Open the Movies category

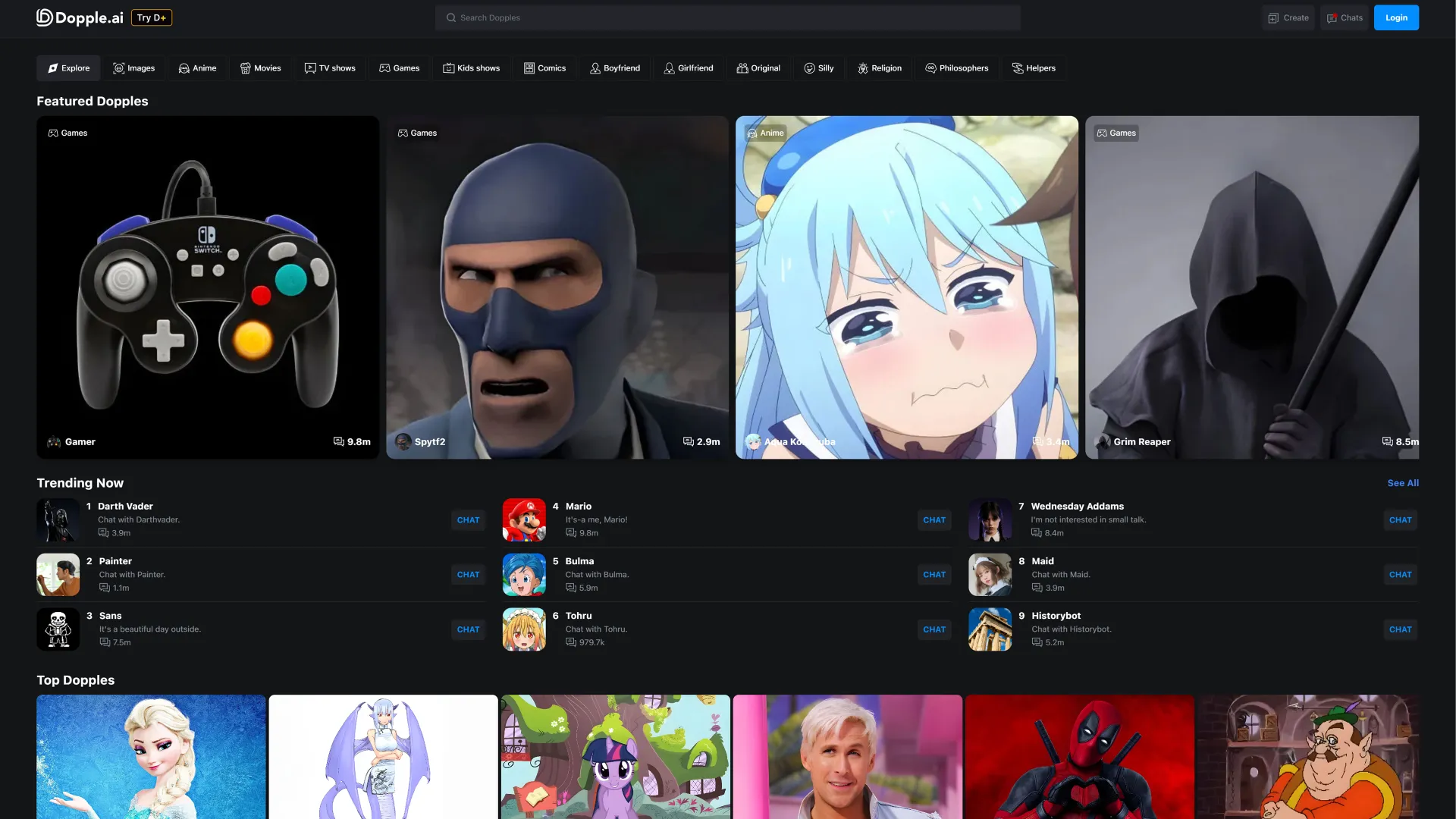261,68
